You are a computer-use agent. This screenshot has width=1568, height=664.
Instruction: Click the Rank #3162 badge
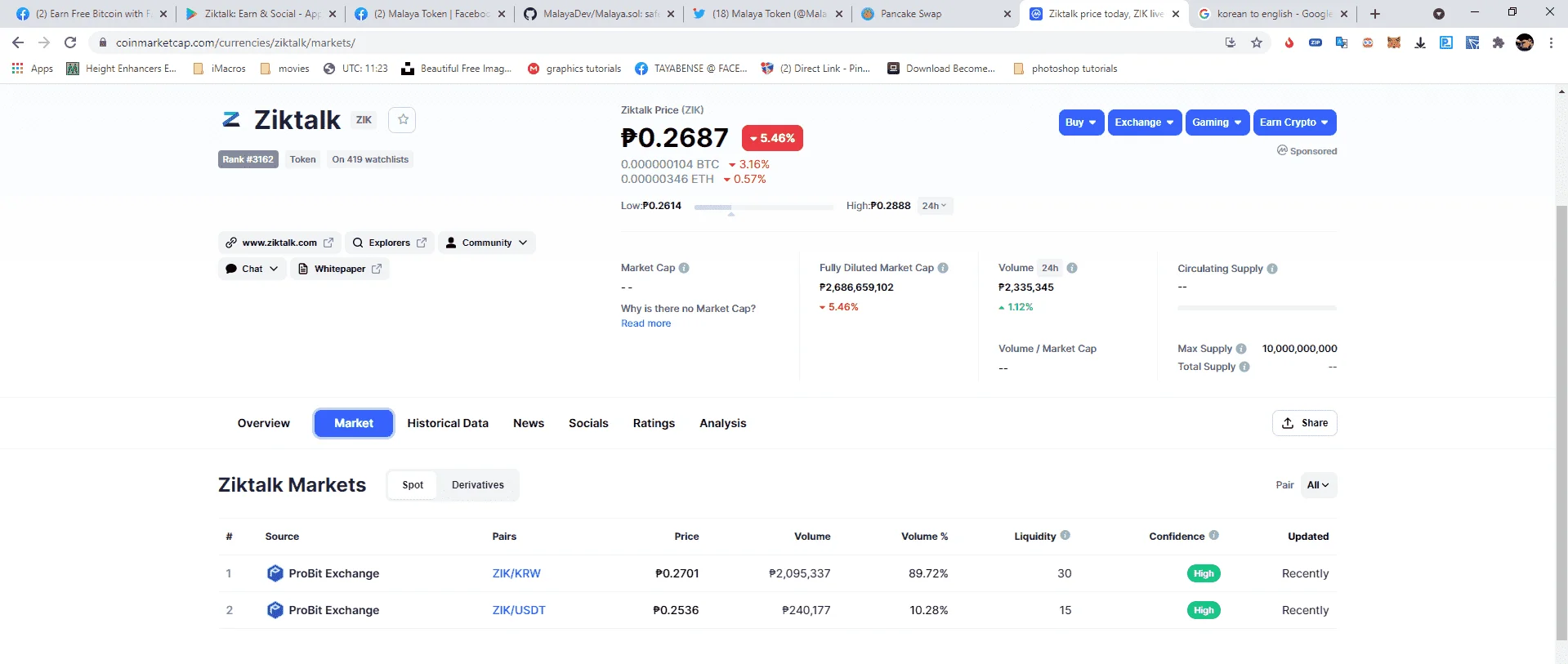coord(248,159)
